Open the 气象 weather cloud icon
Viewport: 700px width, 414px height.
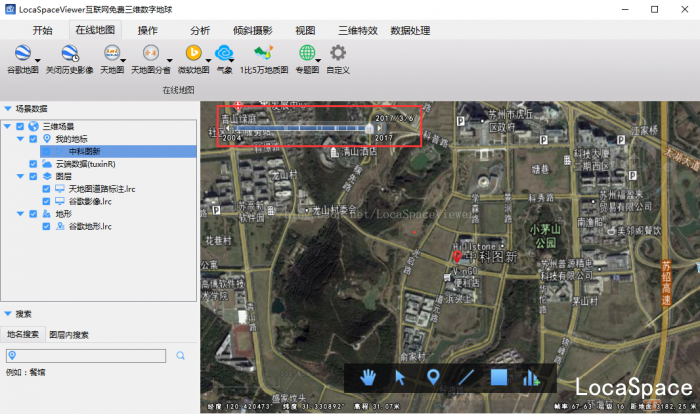pyautogui.click(x=224, y=53)
